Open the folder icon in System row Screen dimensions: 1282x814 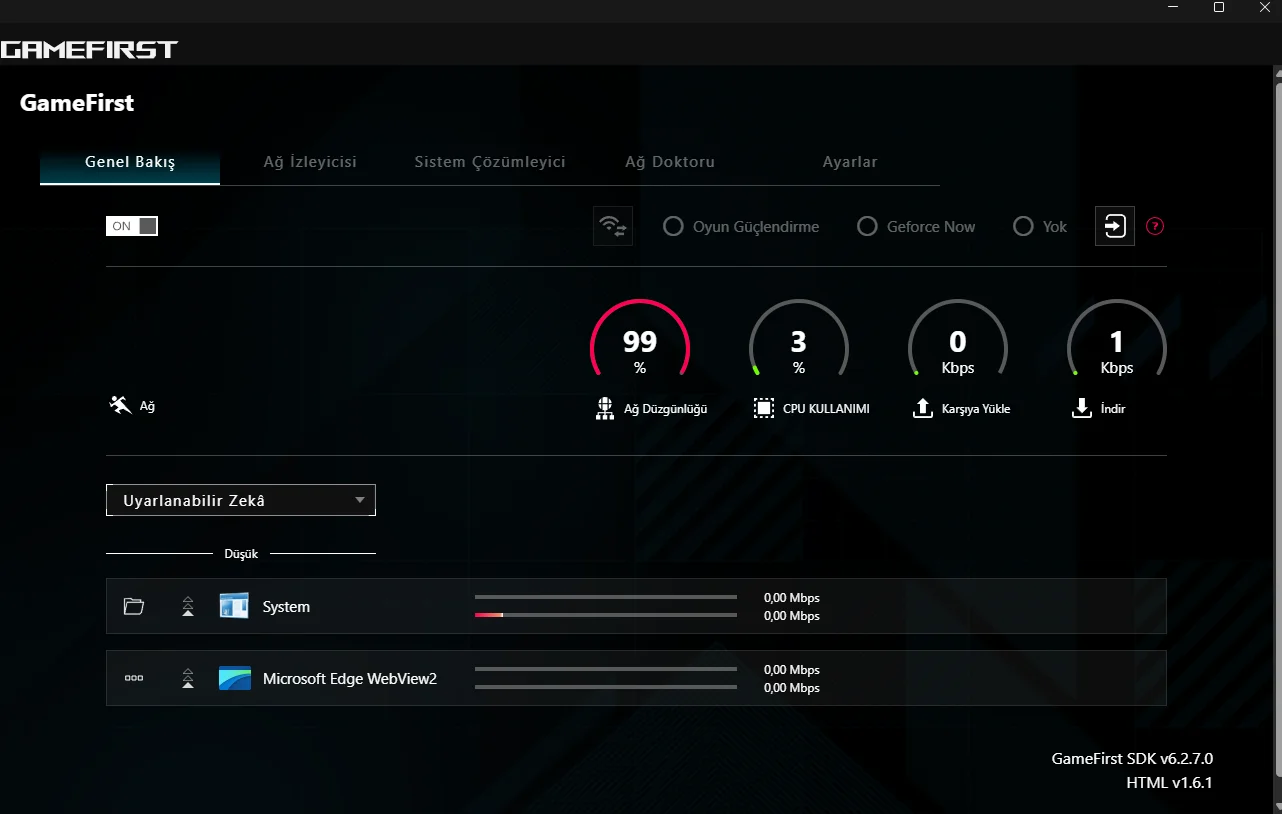pyautogui.click(x=134, y=606)
